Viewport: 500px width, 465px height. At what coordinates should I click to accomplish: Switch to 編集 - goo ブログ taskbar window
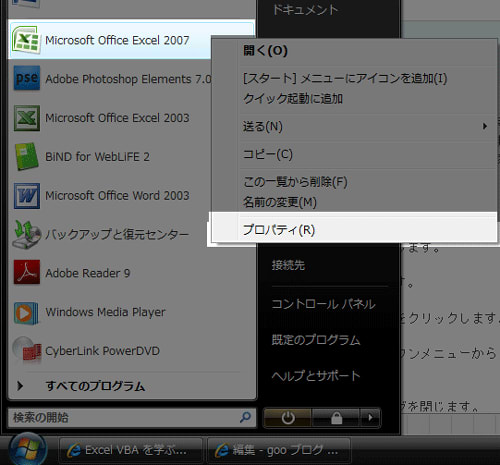tap(279, 451)
